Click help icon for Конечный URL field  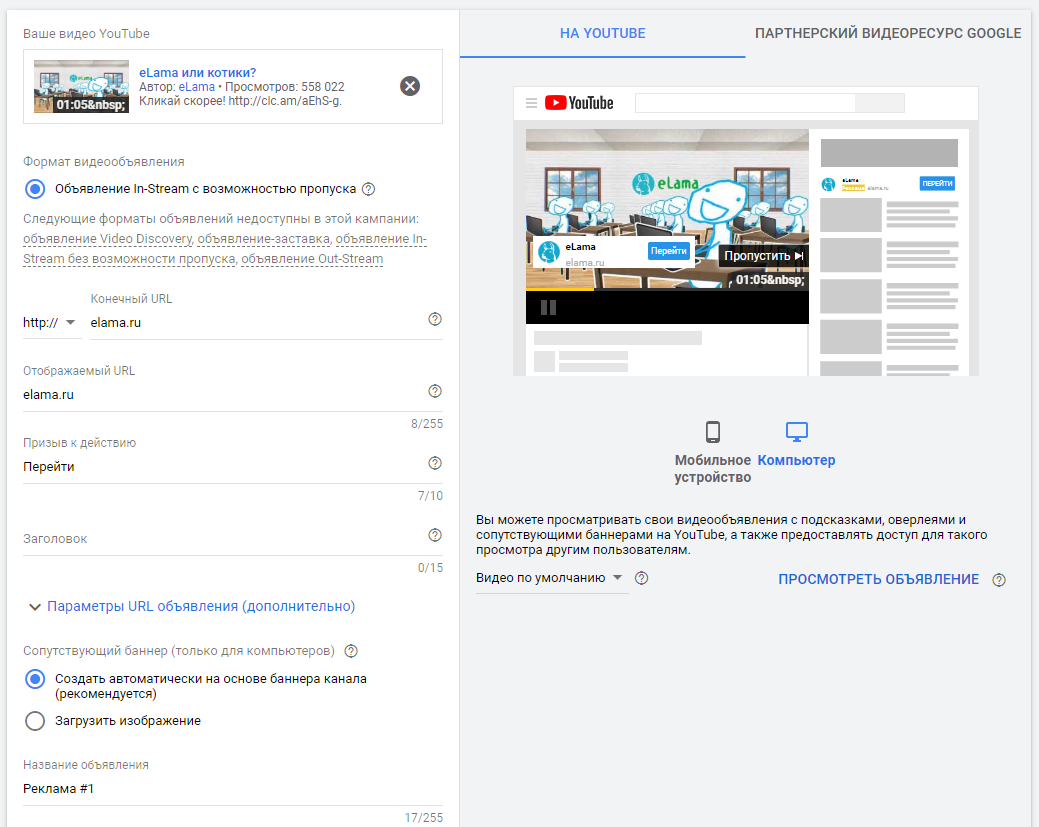tap(434, 320)
